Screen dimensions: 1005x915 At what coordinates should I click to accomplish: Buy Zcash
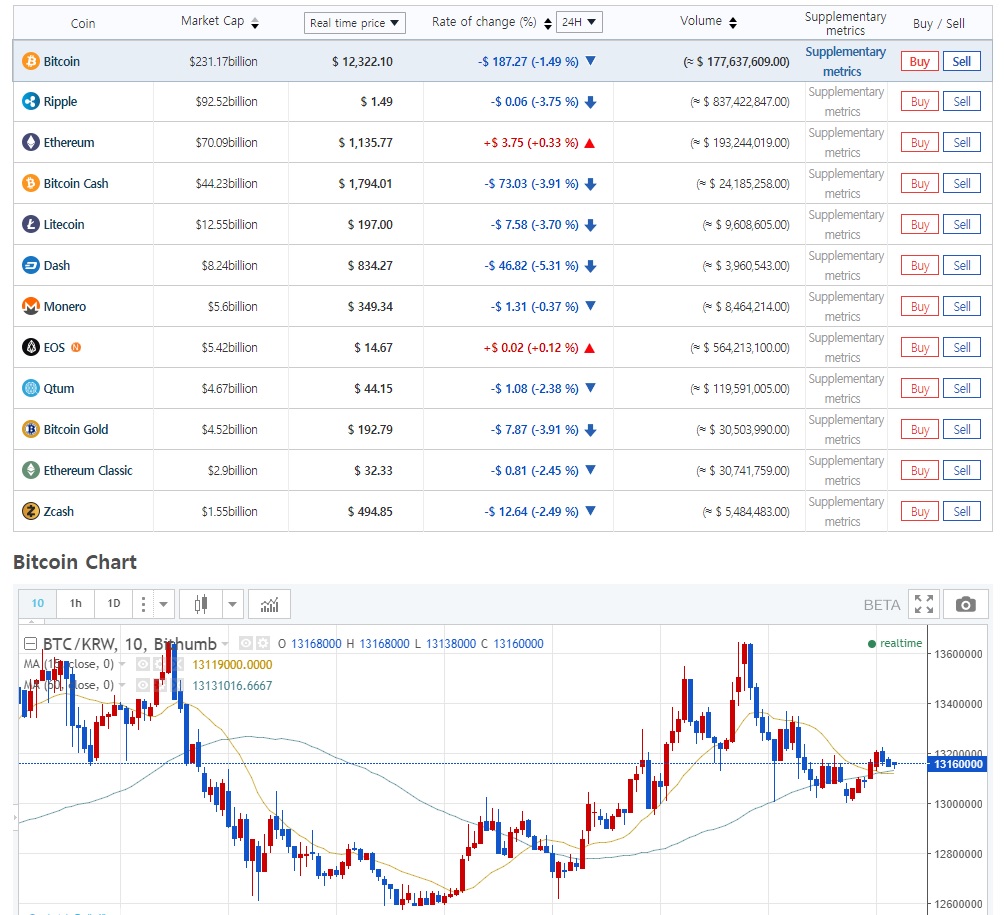(919, 511)
